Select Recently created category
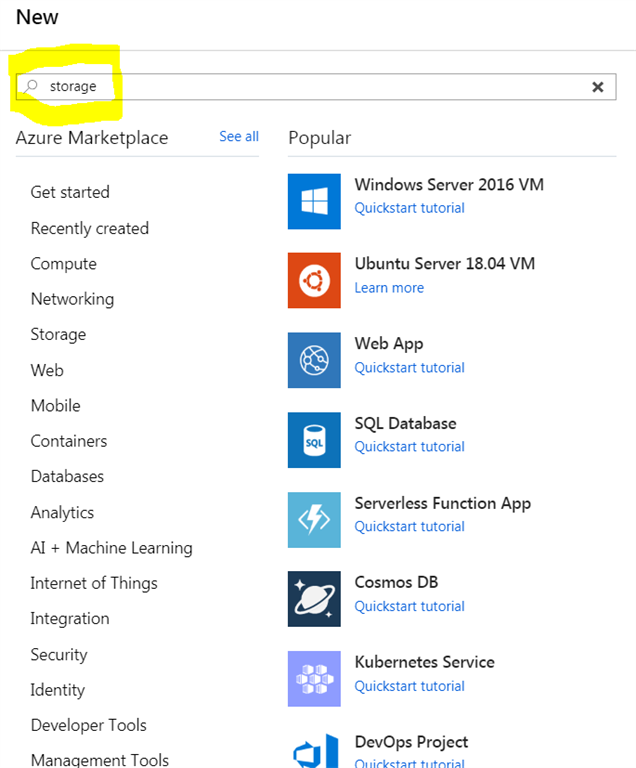The image size is (636, 768). click(90, 228)
